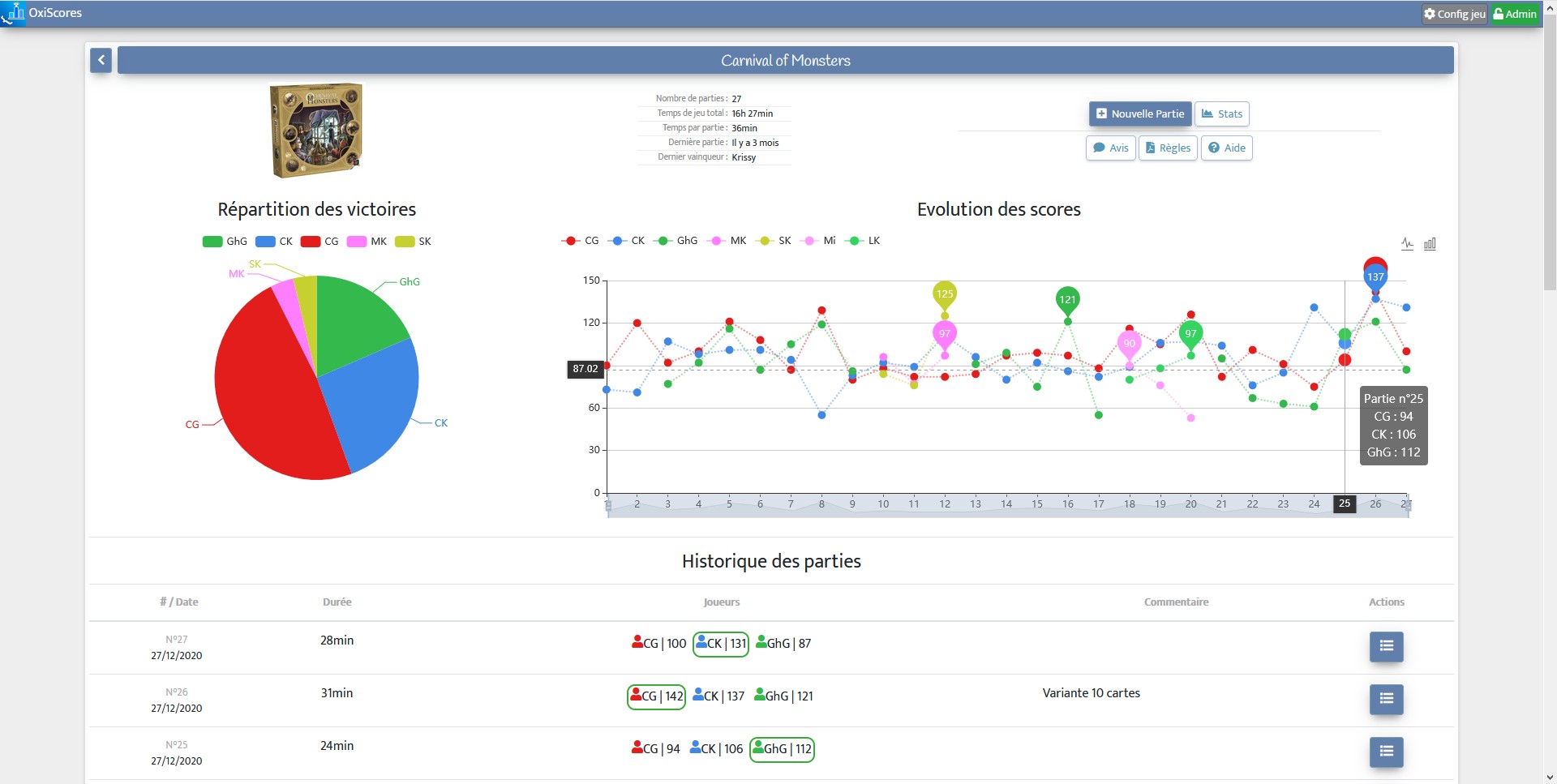Image resolution: width=1557 pixels, height=784 pixels.
Task: Open the Stats page
Action: [1222, 114]
